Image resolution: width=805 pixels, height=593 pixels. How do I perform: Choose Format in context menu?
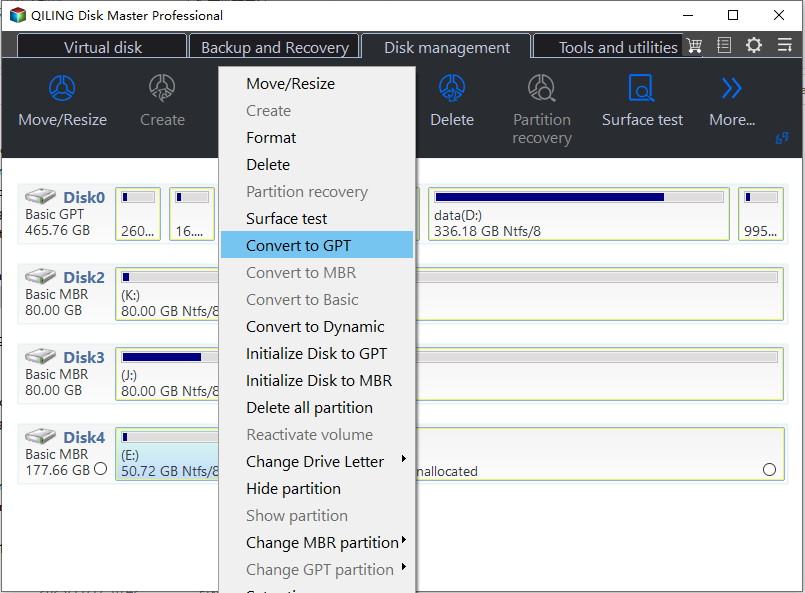[x=317, y=138]
